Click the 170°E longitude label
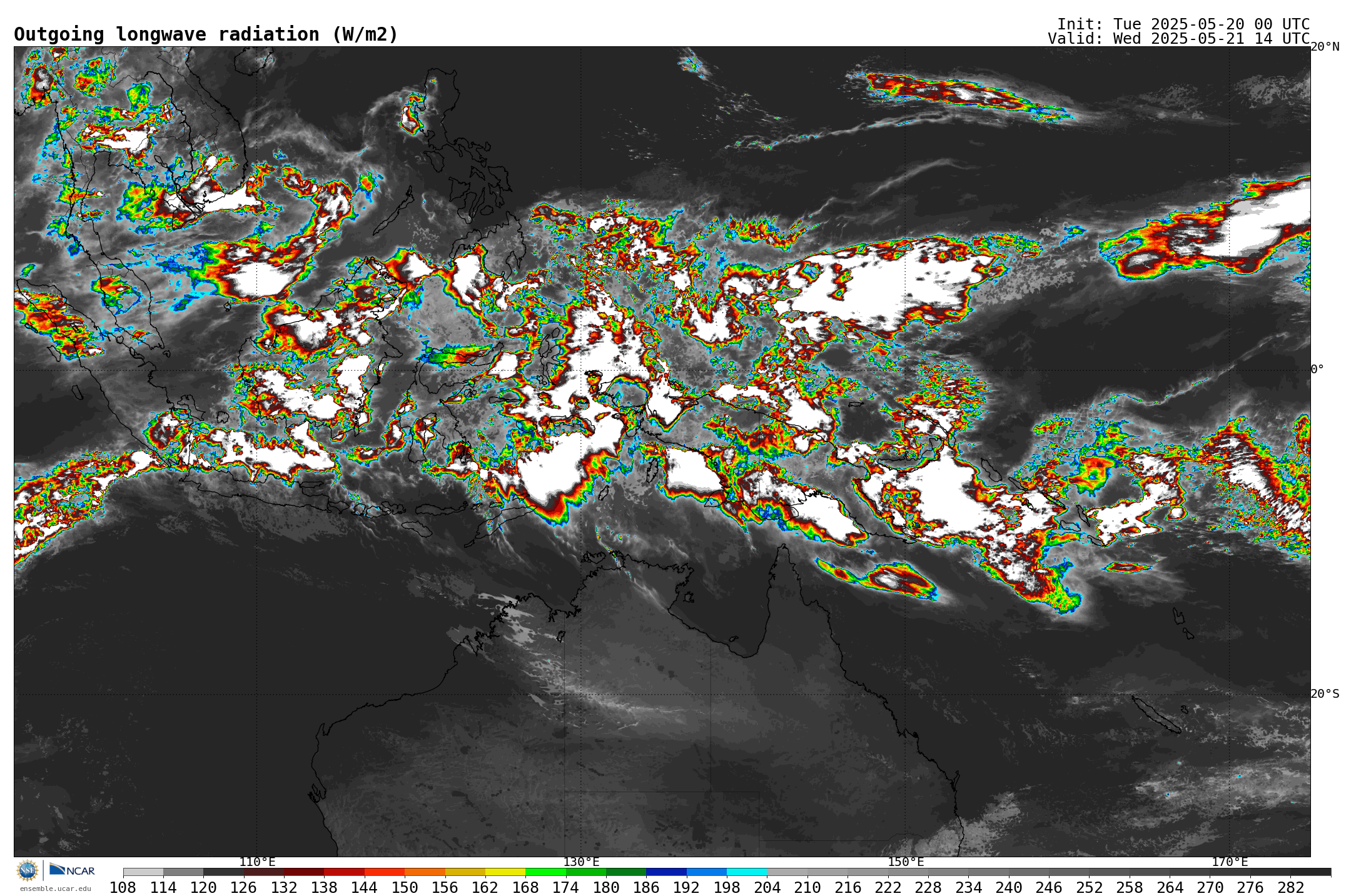The image size is (1351, 896). pyautogui.click(x=1230, y=862)
